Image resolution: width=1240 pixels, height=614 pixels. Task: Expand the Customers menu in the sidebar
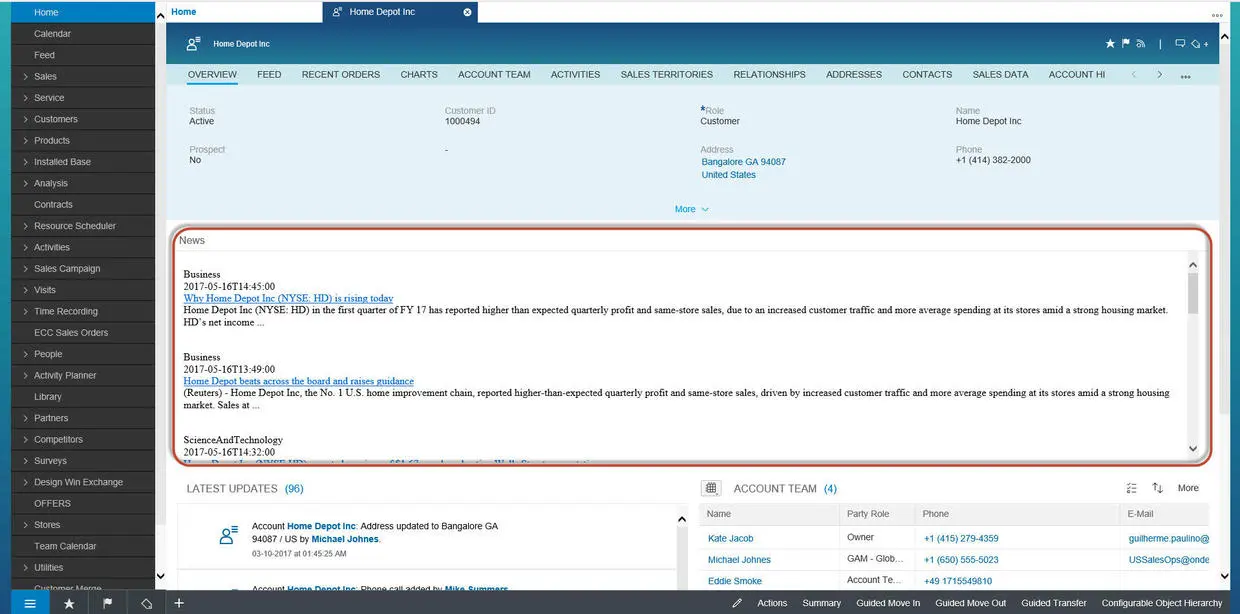[x=25, y=119]
